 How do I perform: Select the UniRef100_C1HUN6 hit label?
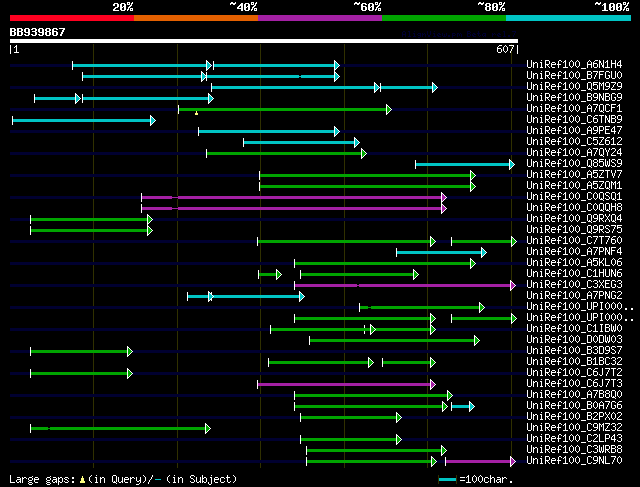click(x=574, y=274)
